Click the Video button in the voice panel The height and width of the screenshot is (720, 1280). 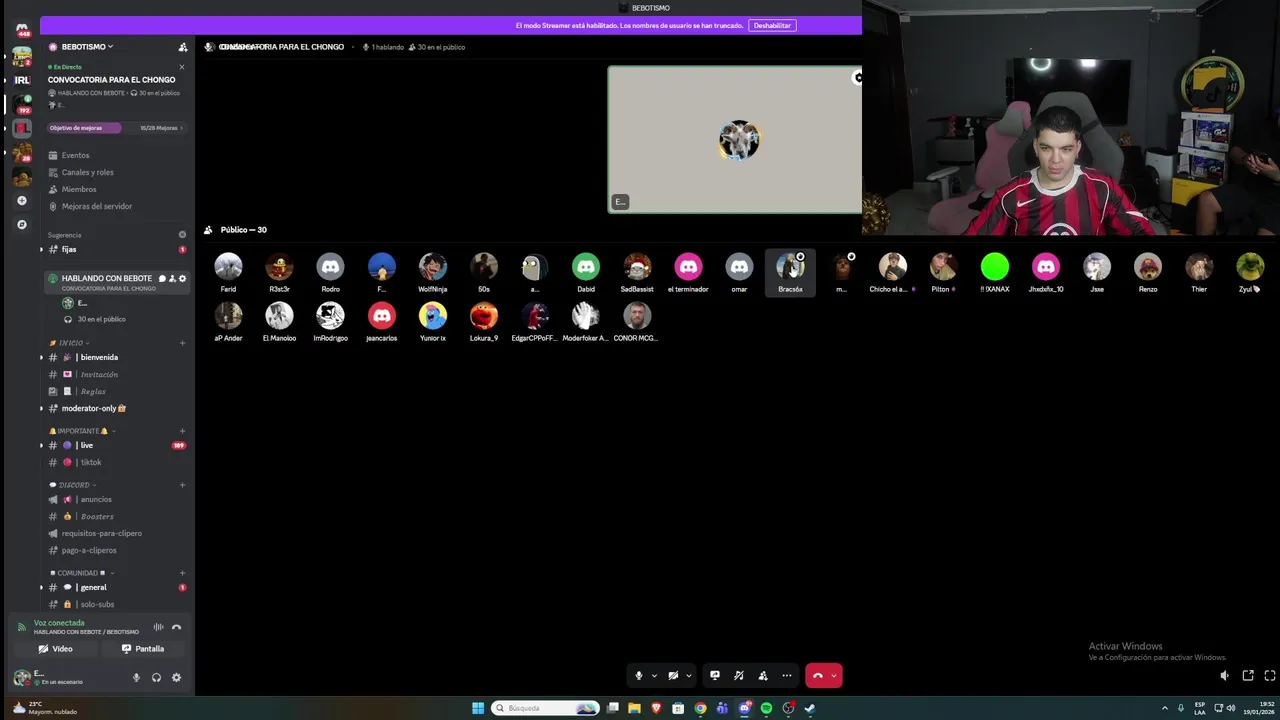click(x=55, y=649)
